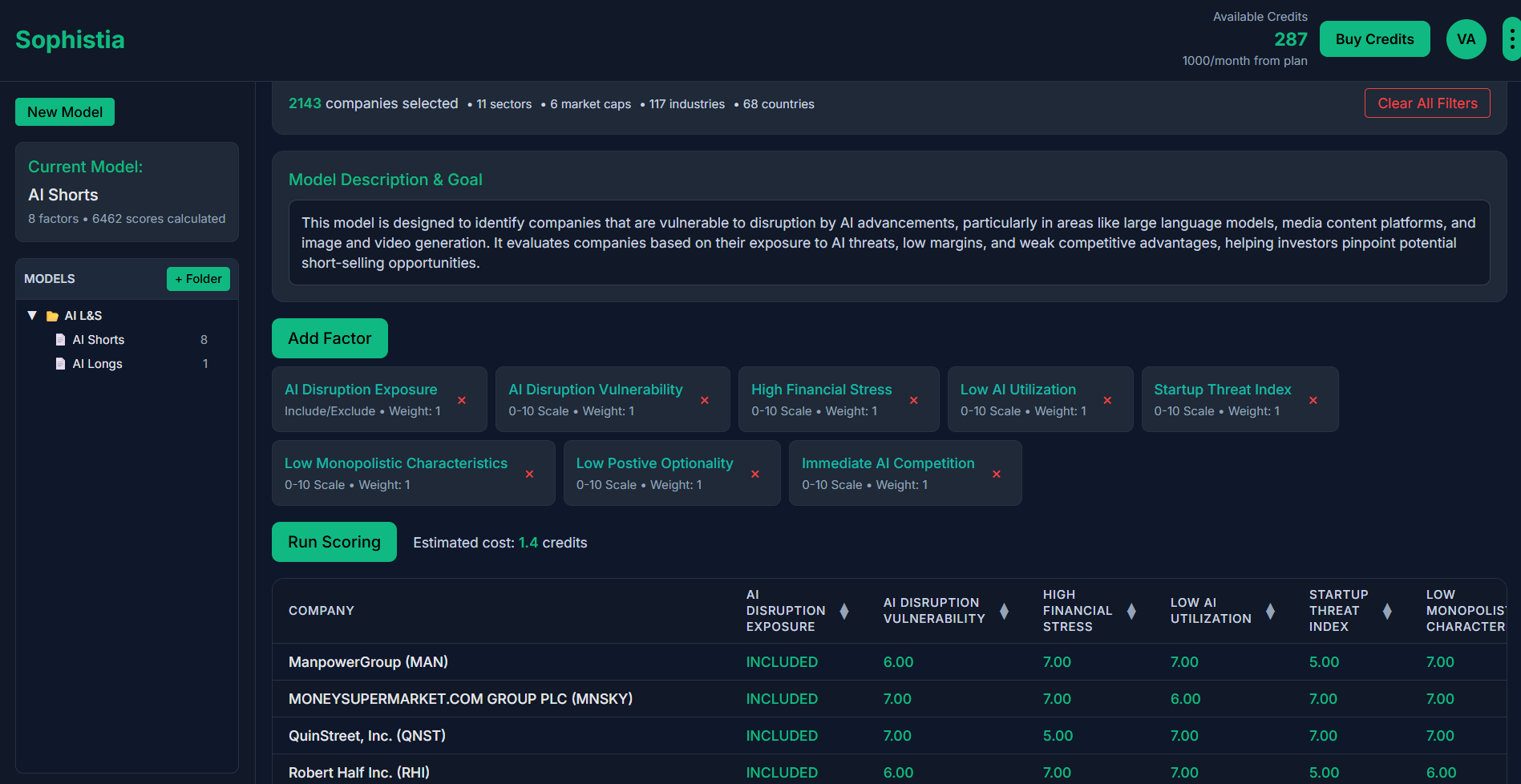Sort table by AI Disruption Vulnerability
Viewport: 1521px width, 784px height.
(x=1005, y=611)
